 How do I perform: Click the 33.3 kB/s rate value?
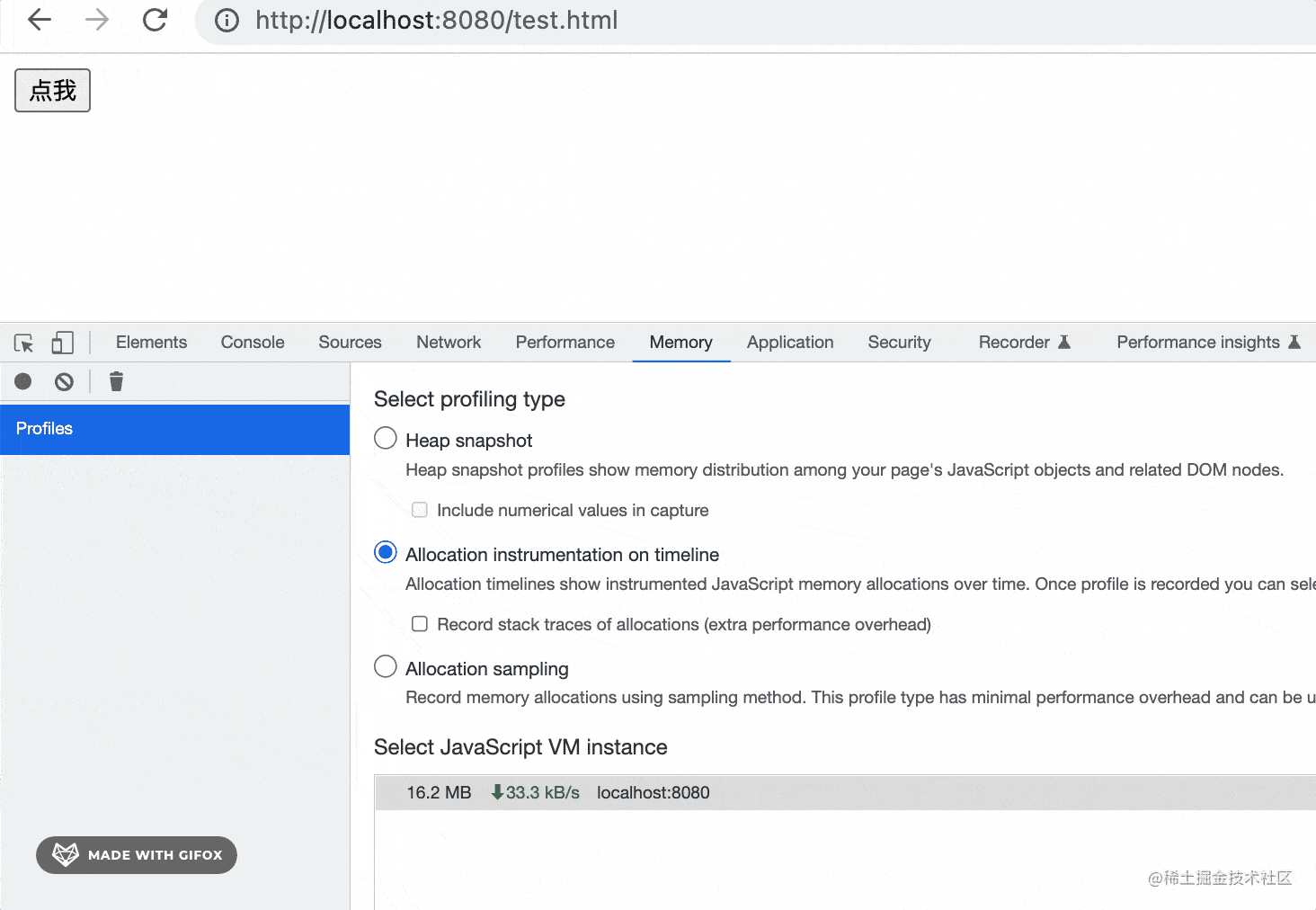[535, 793]
